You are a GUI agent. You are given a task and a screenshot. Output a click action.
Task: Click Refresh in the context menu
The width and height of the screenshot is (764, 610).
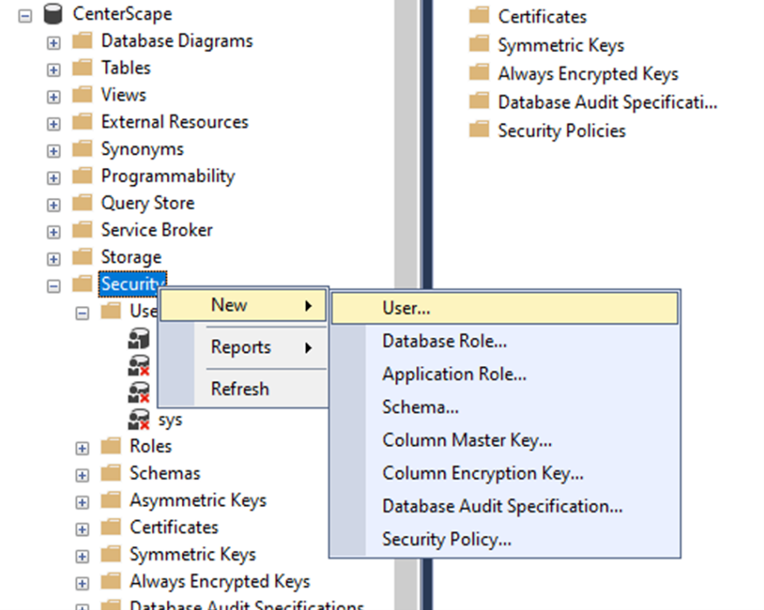point(239,389)
